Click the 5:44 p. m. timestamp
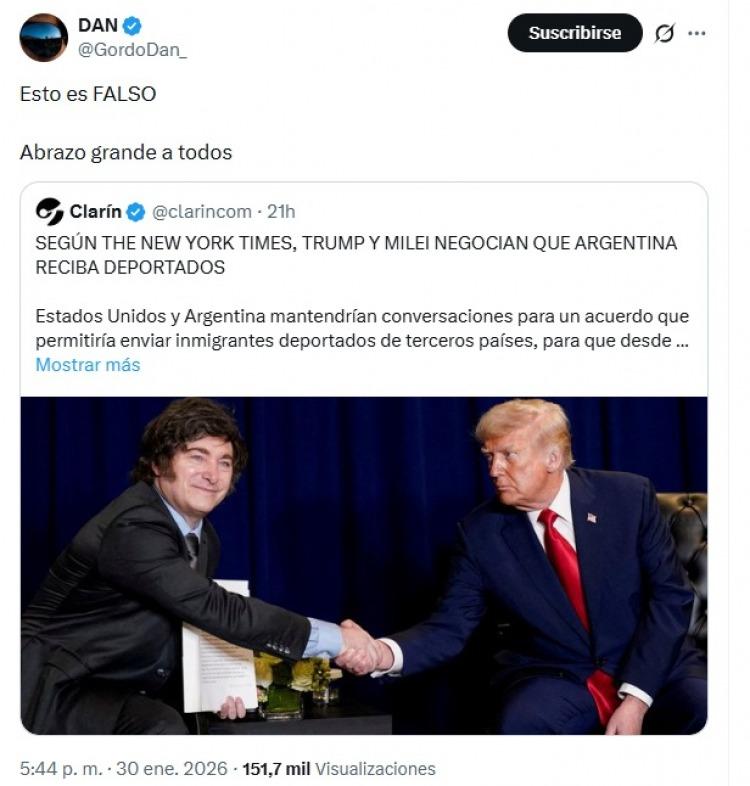Viewport: 750px width, 786px height. pyautogui.click(x=61, y=768)
